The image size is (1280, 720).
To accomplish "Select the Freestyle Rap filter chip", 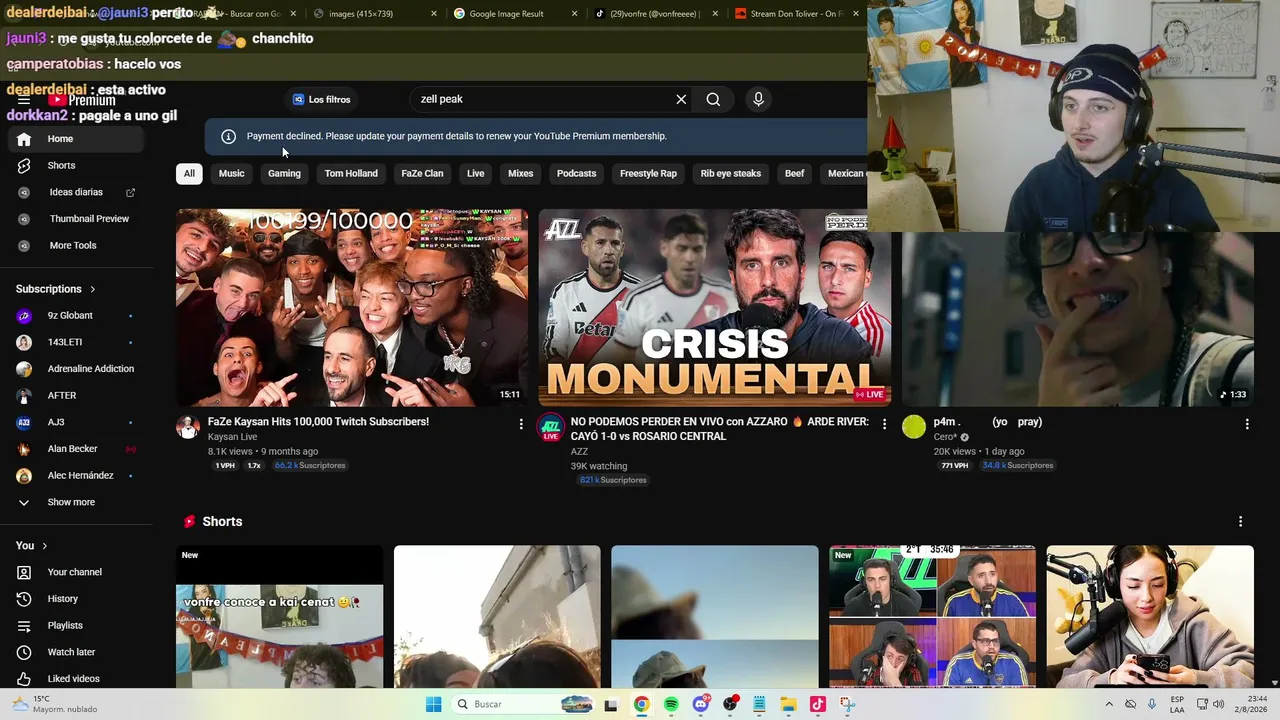I will point(648,173).
